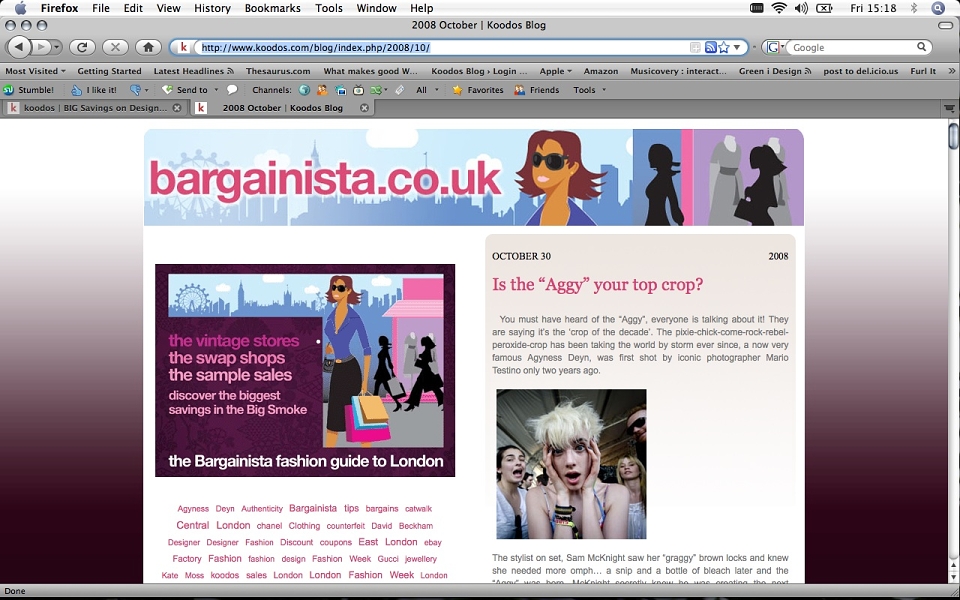Click the thumbs-up I like it! button
The height and width of the screenshot is (600, 960).
[x=94, y=90]
